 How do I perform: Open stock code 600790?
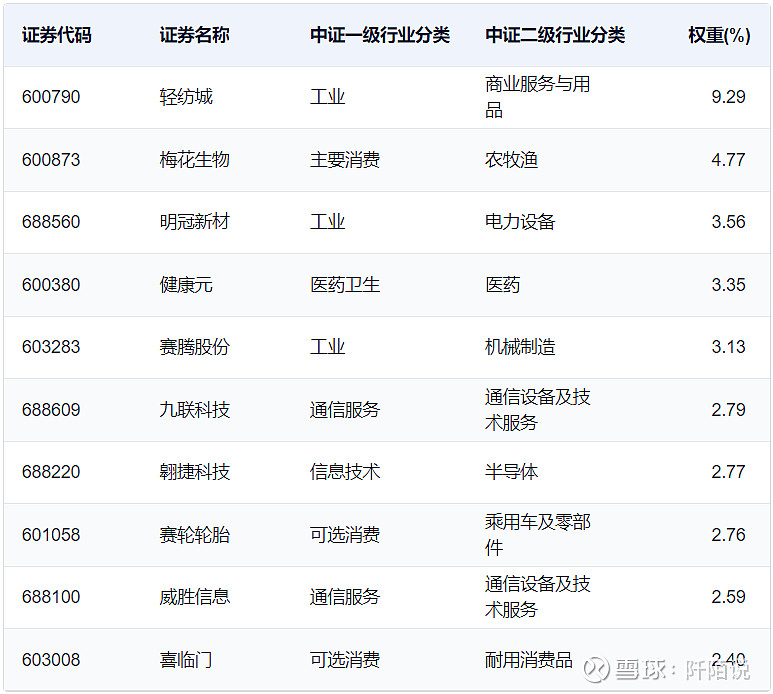coord(51,97)
